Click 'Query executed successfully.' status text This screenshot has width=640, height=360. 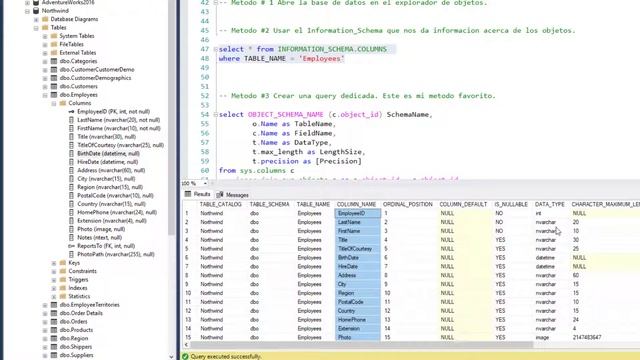coord(226,357)
